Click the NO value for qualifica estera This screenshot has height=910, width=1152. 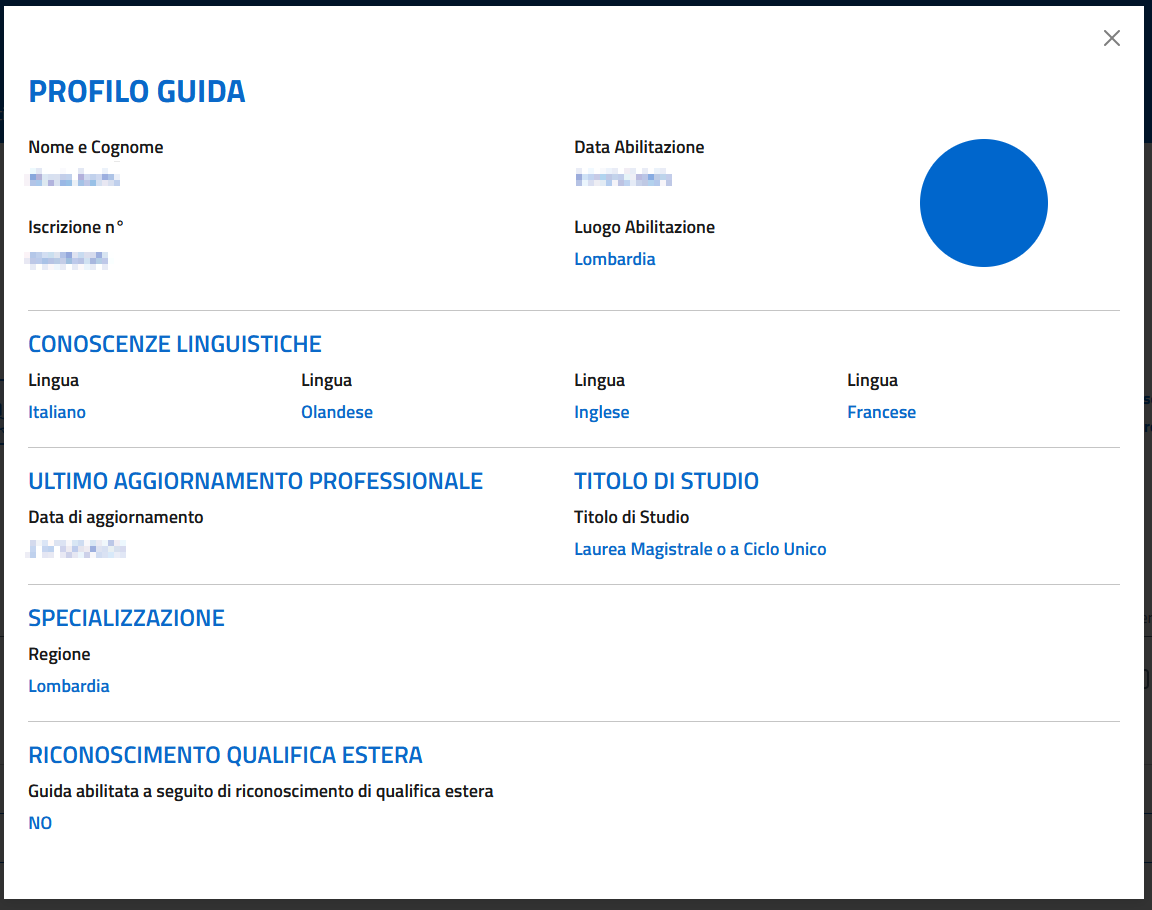[40, 823]
